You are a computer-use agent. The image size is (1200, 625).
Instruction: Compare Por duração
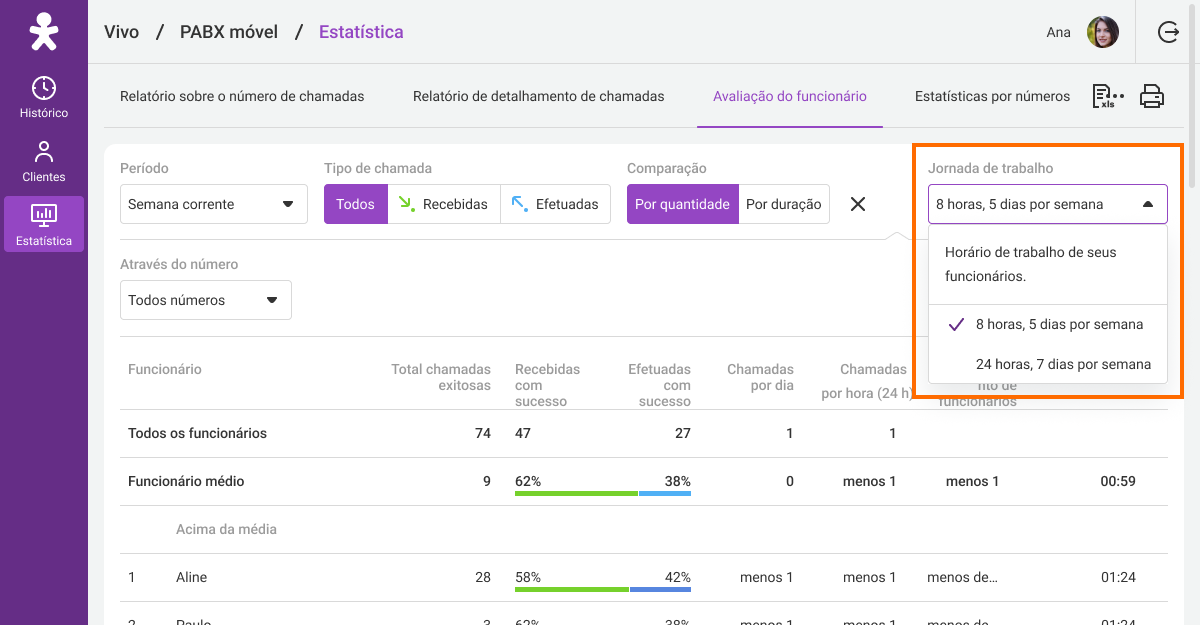[x=783, y=204]
